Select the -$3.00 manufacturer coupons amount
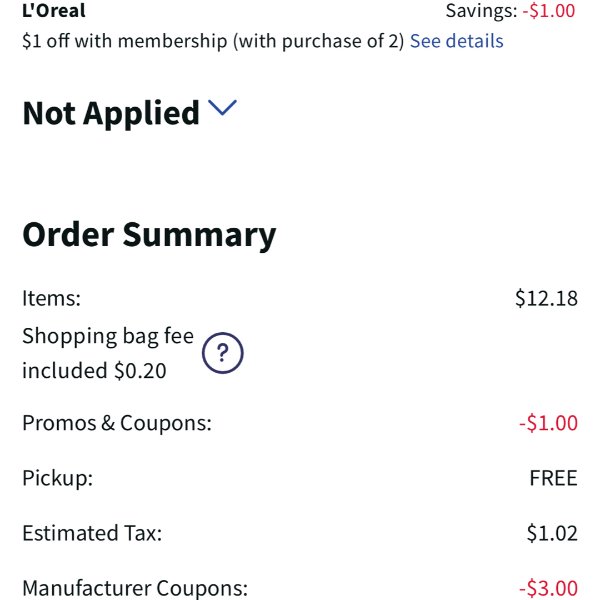The image size is (600, 600). pos(548,588)
